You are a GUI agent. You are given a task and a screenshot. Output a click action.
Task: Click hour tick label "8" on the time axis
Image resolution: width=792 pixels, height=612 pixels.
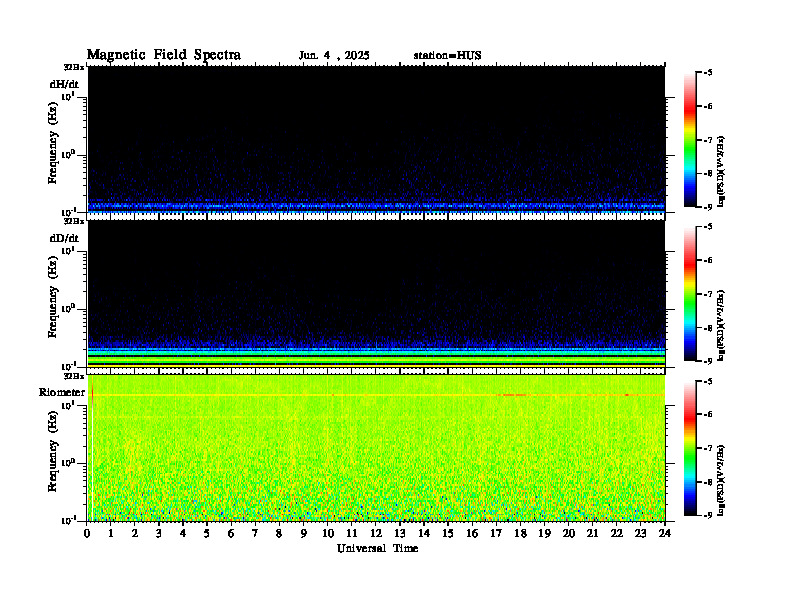pyautogui.click(x=279, y=533)
